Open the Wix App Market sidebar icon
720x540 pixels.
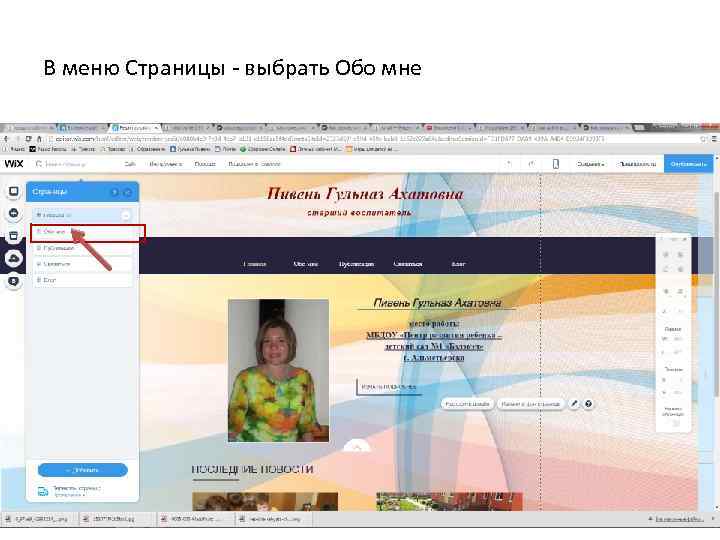point(13,236)
